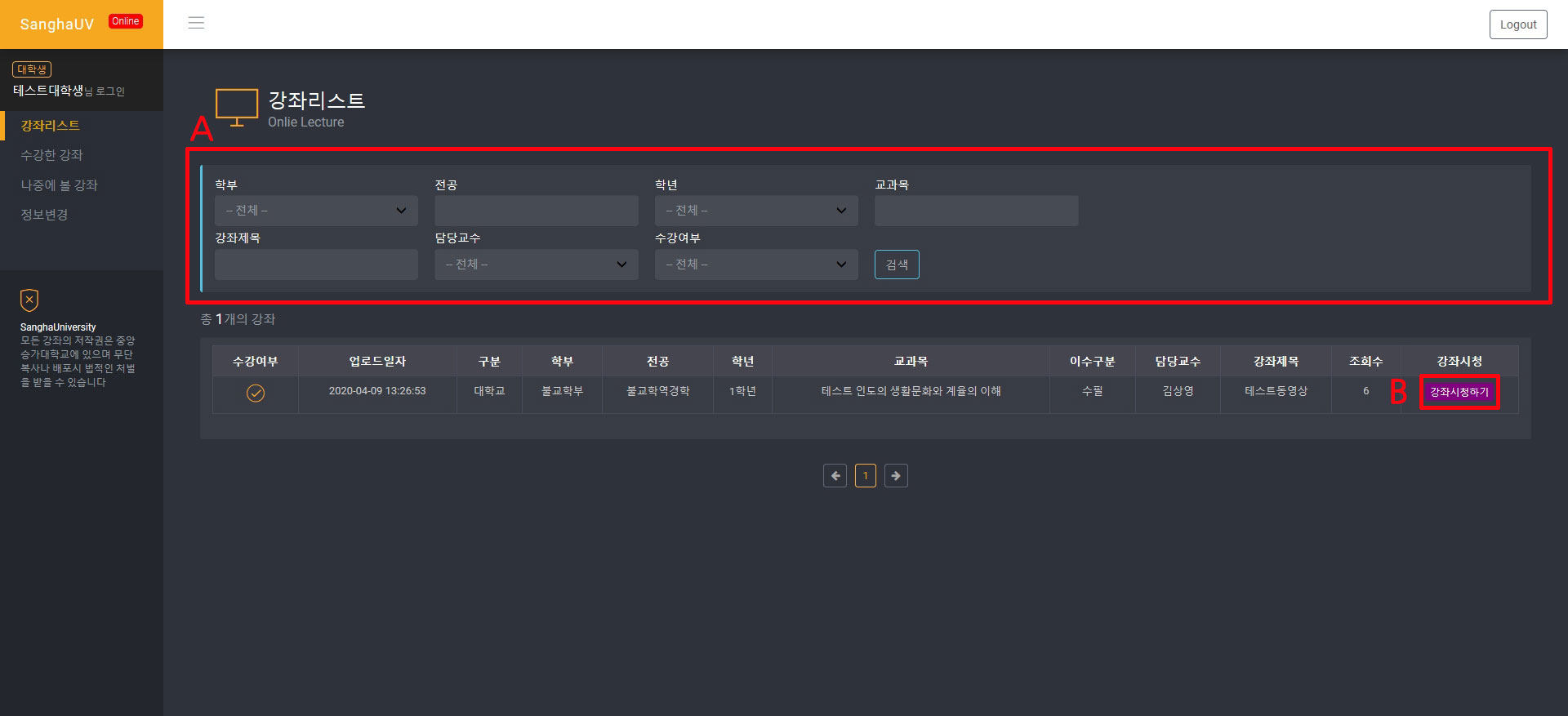Go to previous page arrow
This screenshot has height=716, width=1568.
click(x=835, y=476)
